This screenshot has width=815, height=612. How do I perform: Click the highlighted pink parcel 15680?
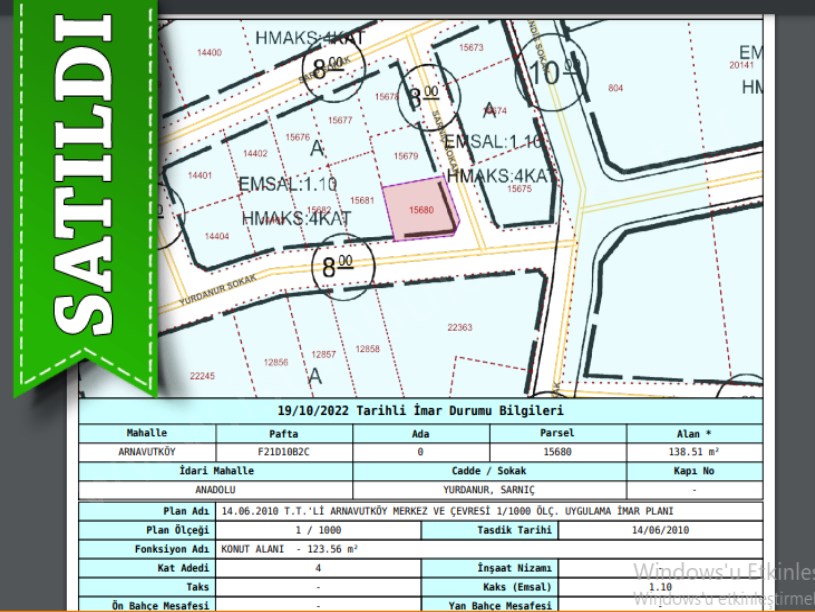pos(421,211)
